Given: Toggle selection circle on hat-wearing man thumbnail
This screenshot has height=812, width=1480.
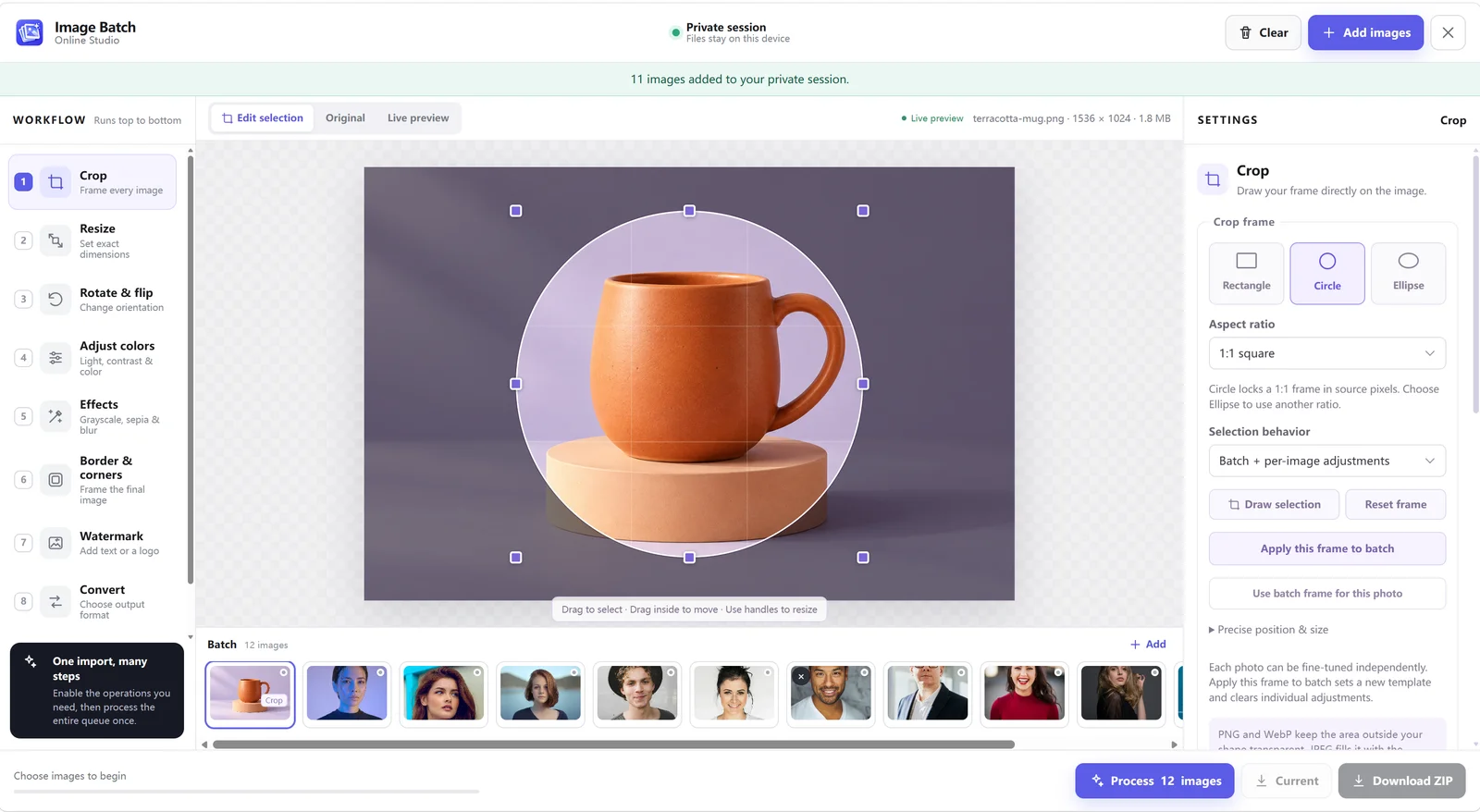Looking at the screenshot, I should coord(672,672).
